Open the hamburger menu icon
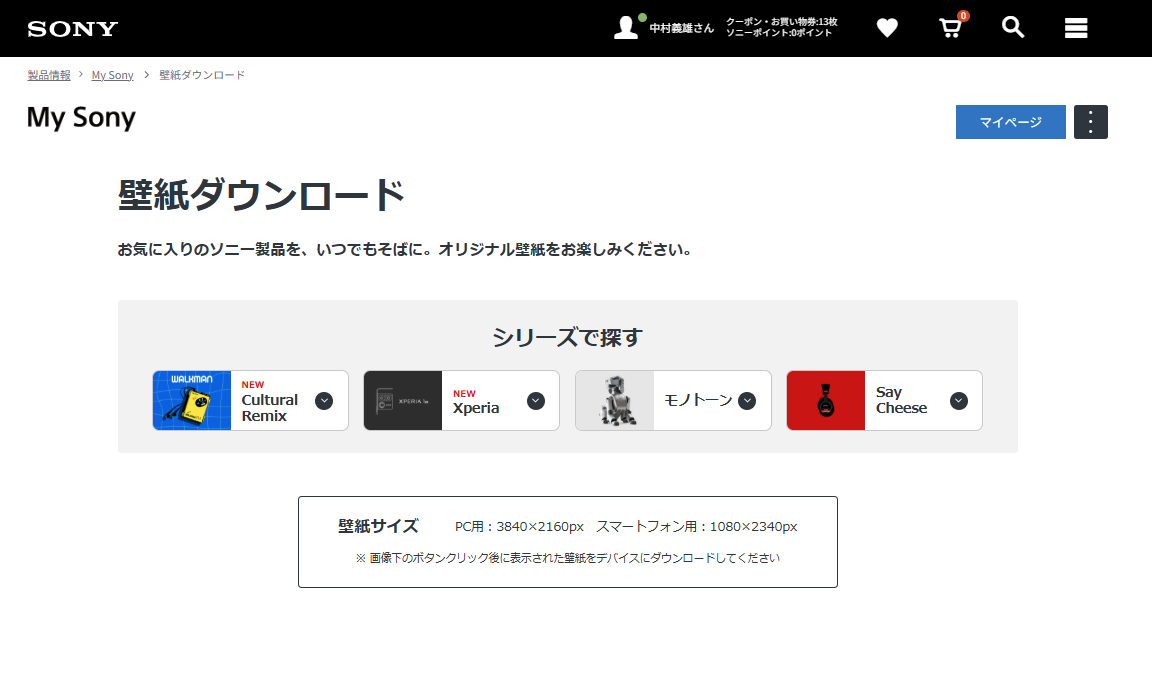The width and height of the screenshot is (1152, 673). [1076, 28]
